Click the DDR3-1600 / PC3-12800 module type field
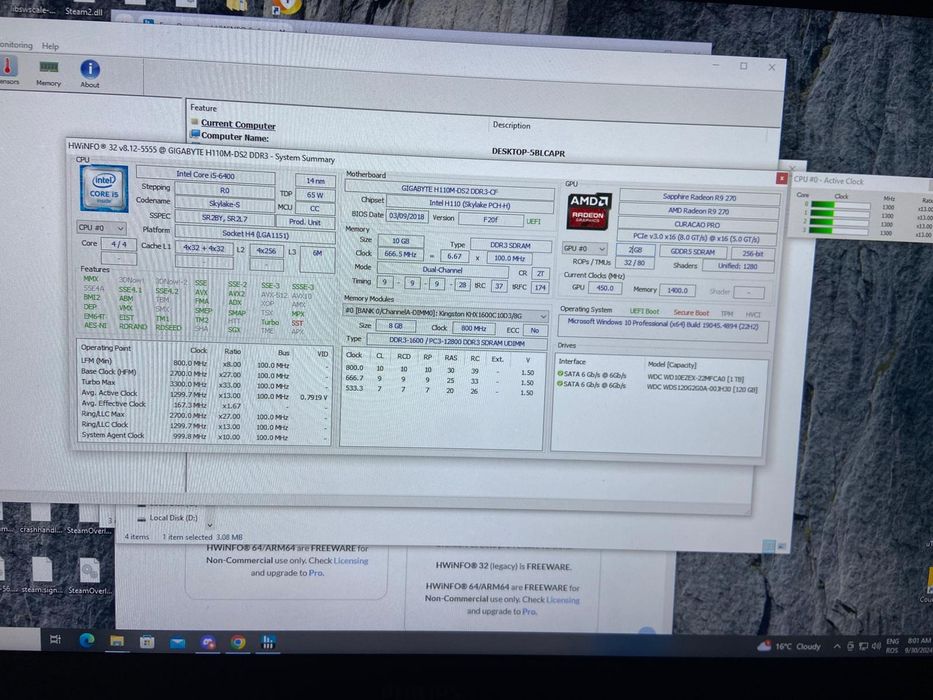933x700 pixels. [456, 343]
